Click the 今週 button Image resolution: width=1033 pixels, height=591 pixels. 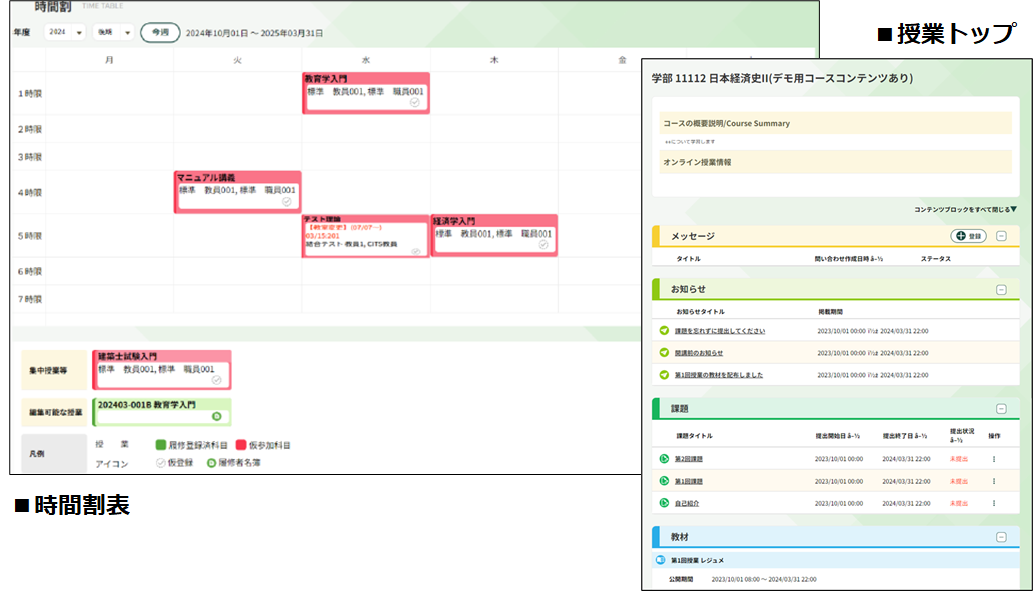pos(159,33)
